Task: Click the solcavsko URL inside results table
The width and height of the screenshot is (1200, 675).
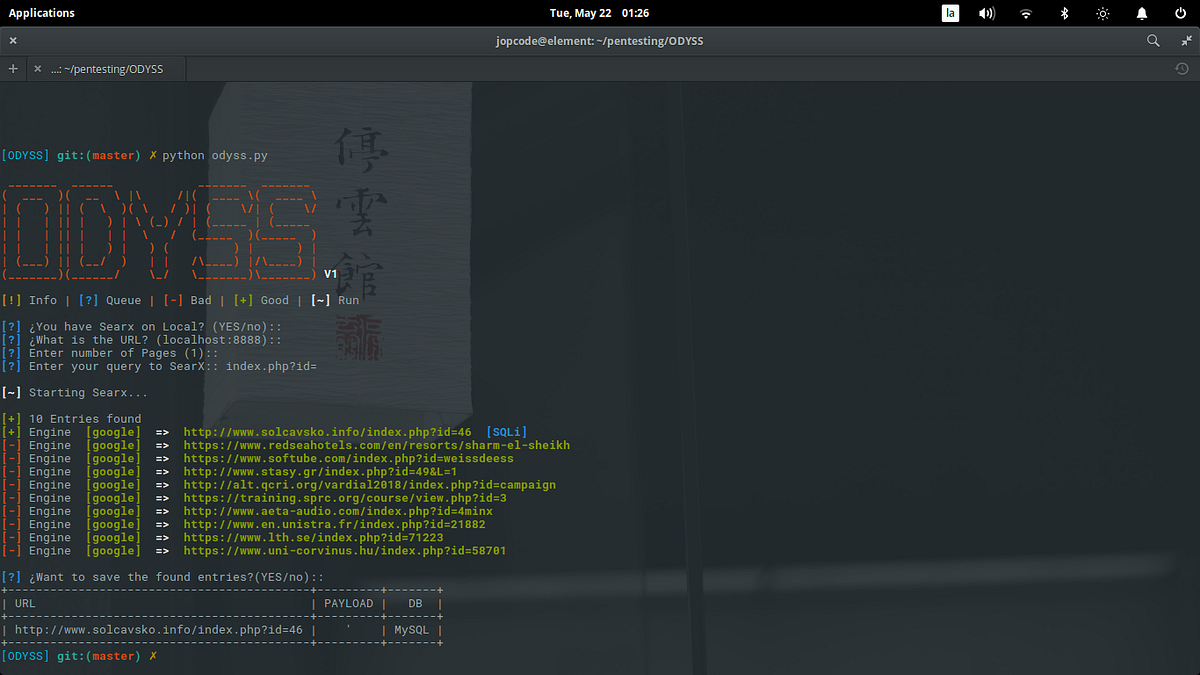Action: coord(160,629)
